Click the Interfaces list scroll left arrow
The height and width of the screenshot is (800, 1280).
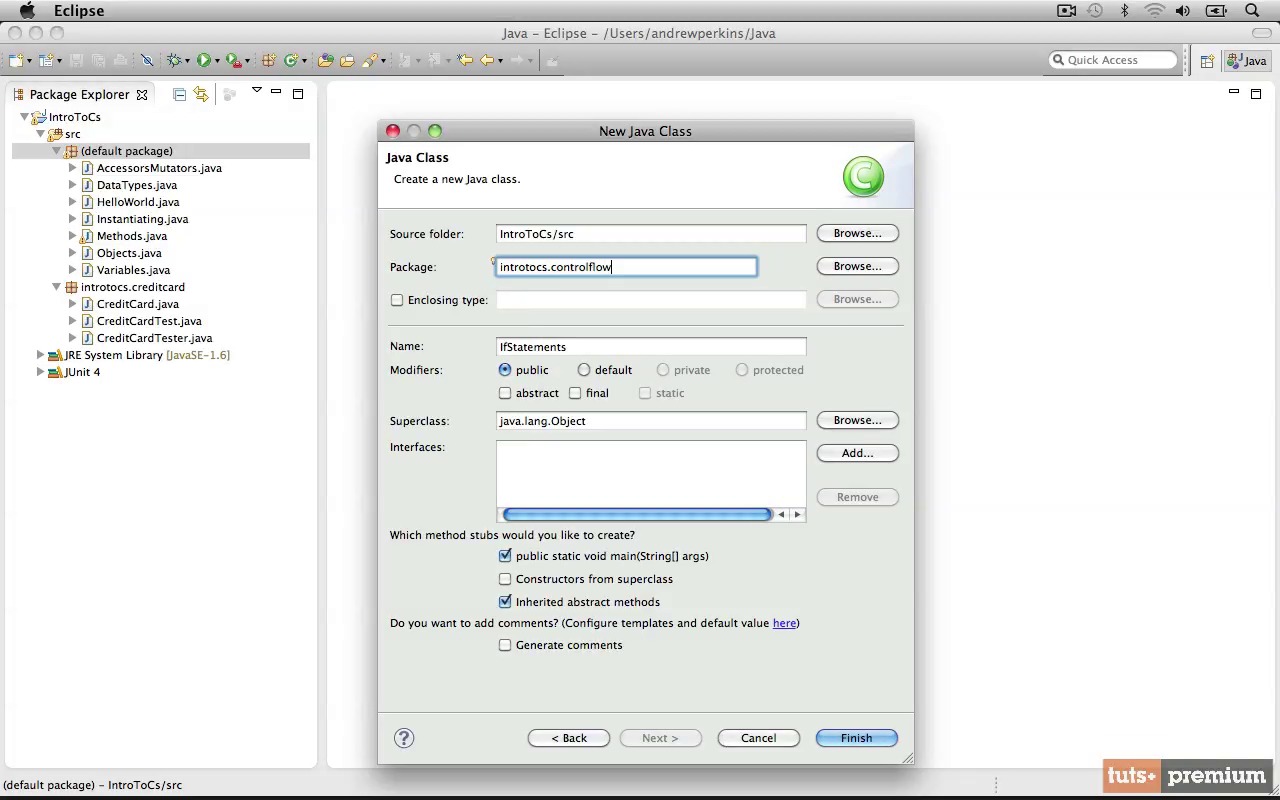pos(781,515)
